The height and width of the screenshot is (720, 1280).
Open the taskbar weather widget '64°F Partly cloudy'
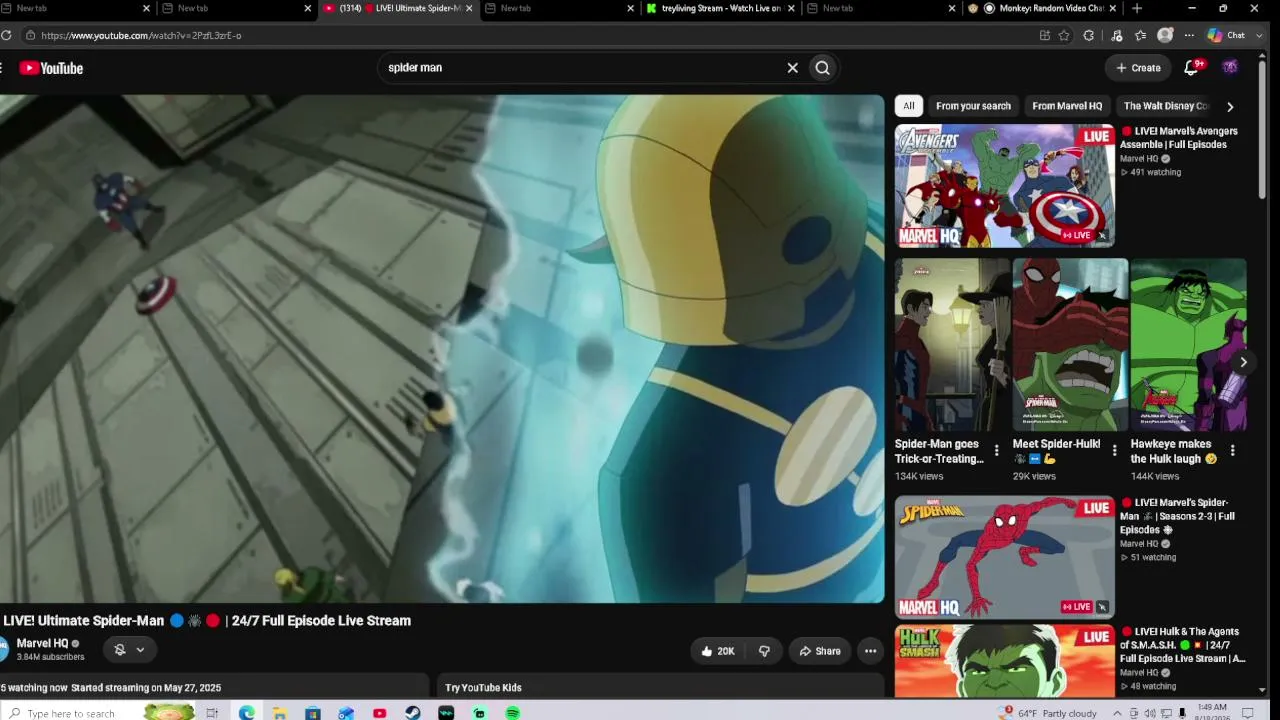point(1048,713)
